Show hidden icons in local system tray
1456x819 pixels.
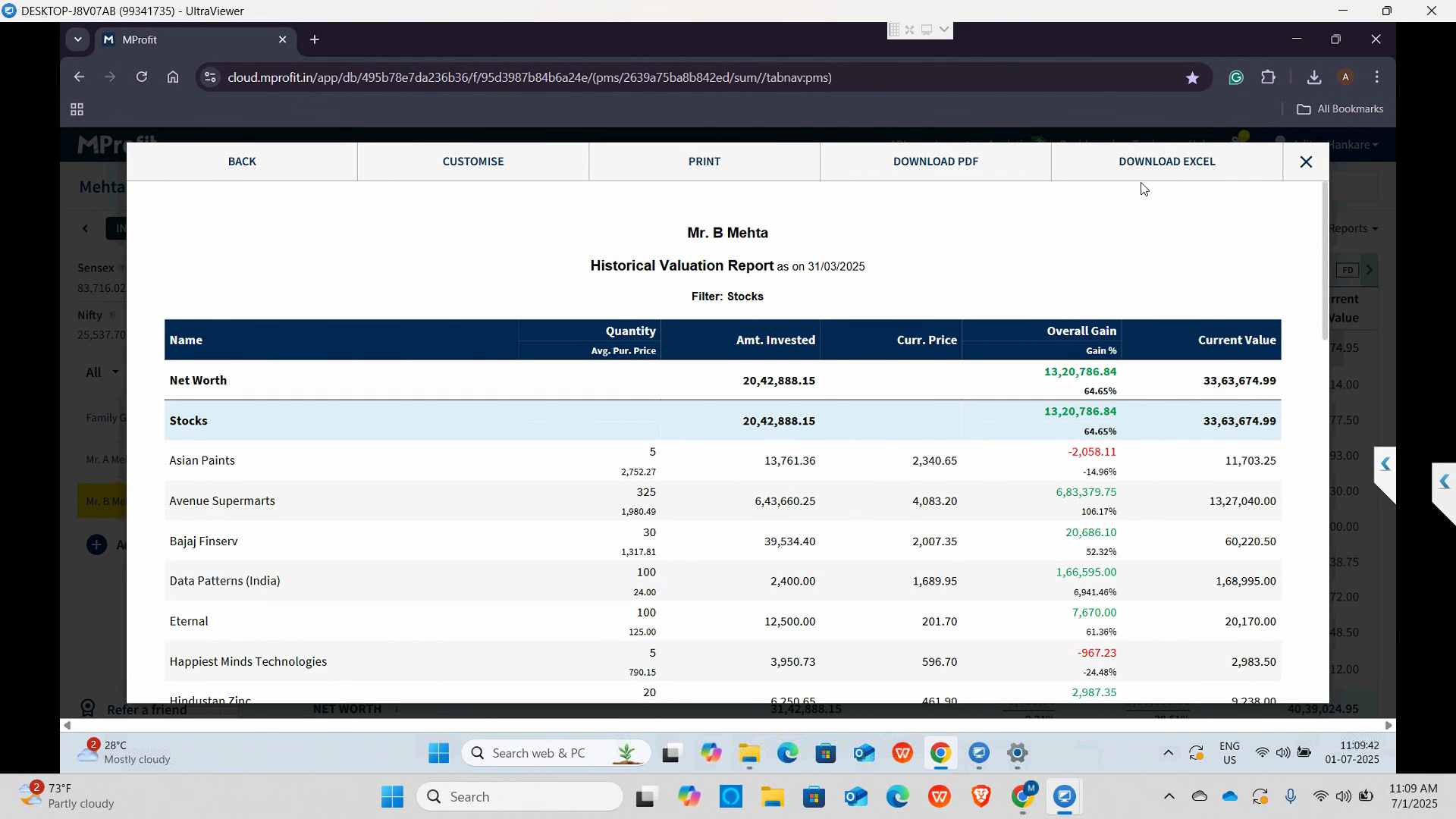point(1169,797)
